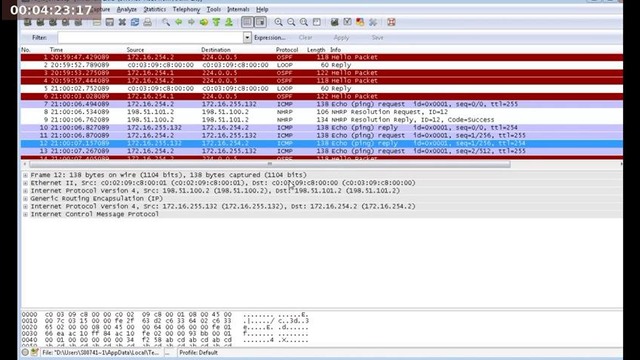The width and height of the screenshot is (640, 360).
Task: Click the Resize all columns icon
Action: click(x=317, y=22)
